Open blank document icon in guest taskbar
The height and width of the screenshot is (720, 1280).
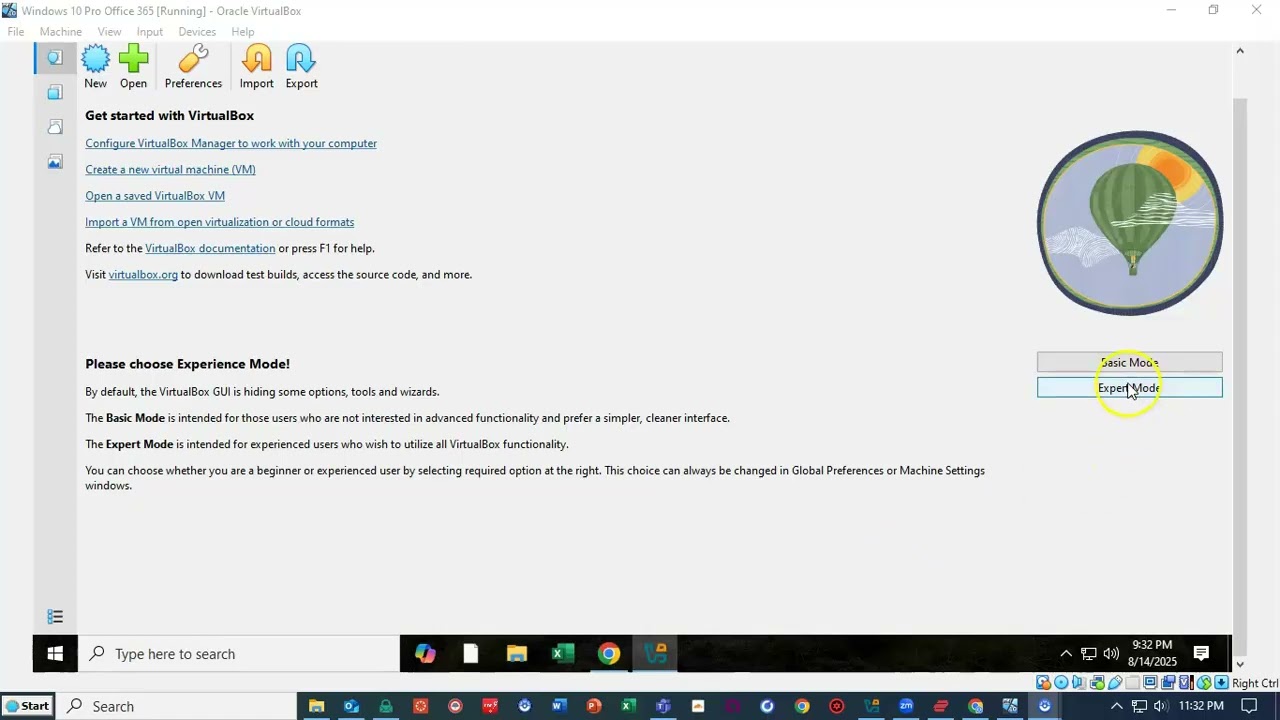(471, 654)
